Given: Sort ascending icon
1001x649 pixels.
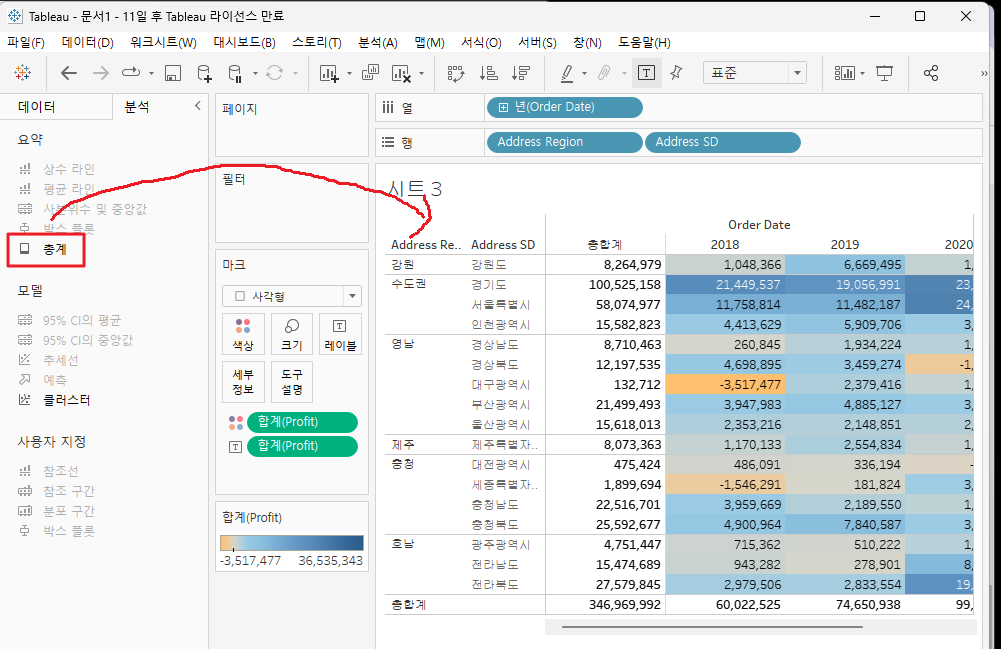Looking at the screenshot, I should 488,73.
